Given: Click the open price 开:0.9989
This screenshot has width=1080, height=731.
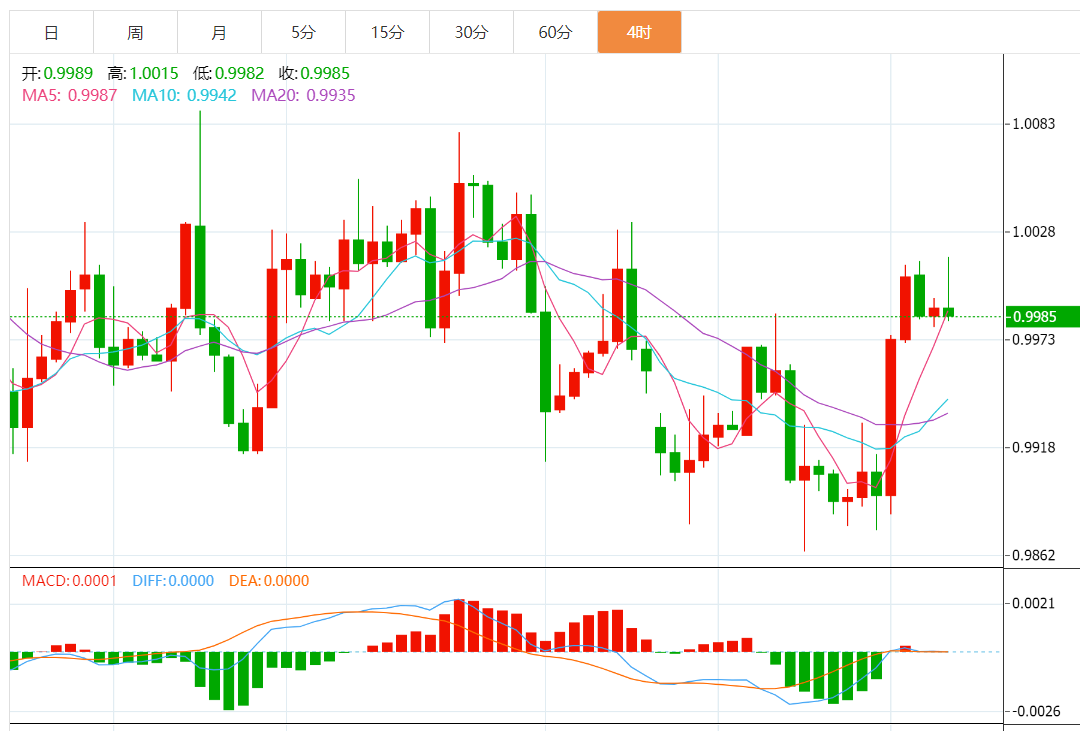Looking at the screenshot, I should [x=57, y=73].
